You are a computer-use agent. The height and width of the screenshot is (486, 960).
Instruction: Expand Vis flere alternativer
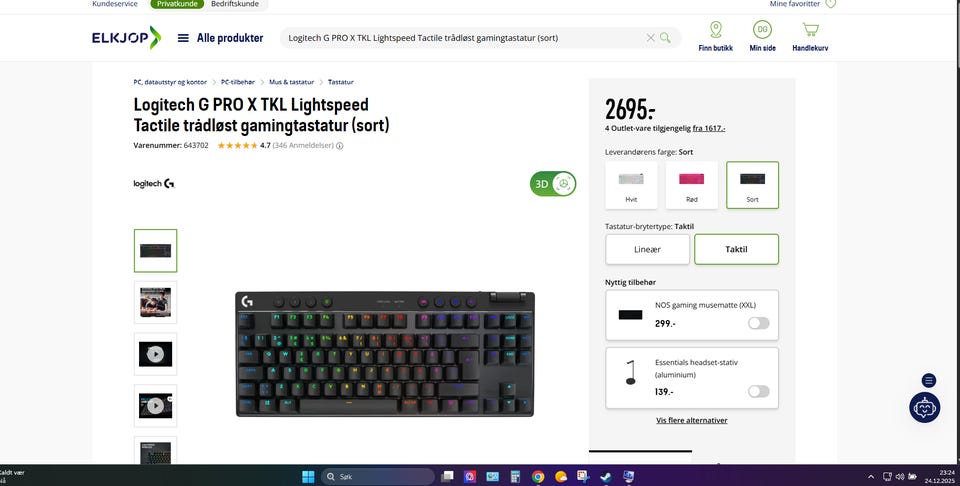click(692, 421)
